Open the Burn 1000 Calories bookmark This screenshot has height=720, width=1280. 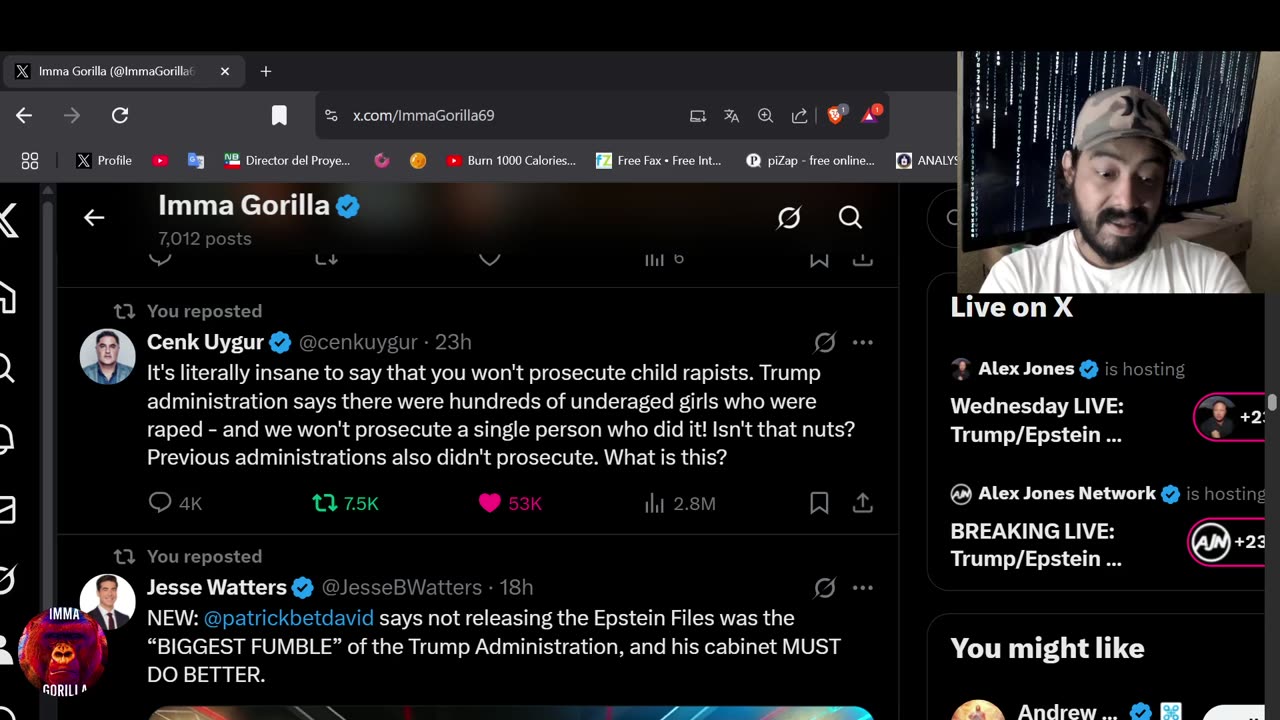[511, 160]
